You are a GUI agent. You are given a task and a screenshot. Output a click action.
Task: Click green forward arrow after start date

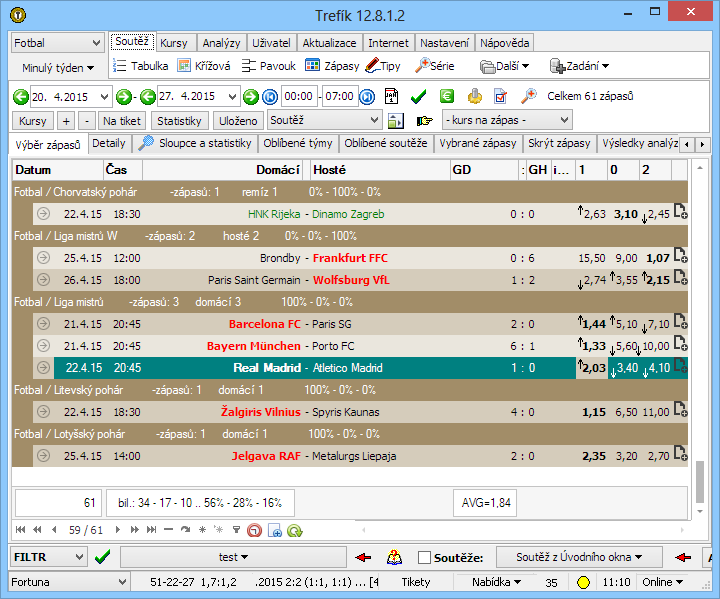[x=123, y=97]
